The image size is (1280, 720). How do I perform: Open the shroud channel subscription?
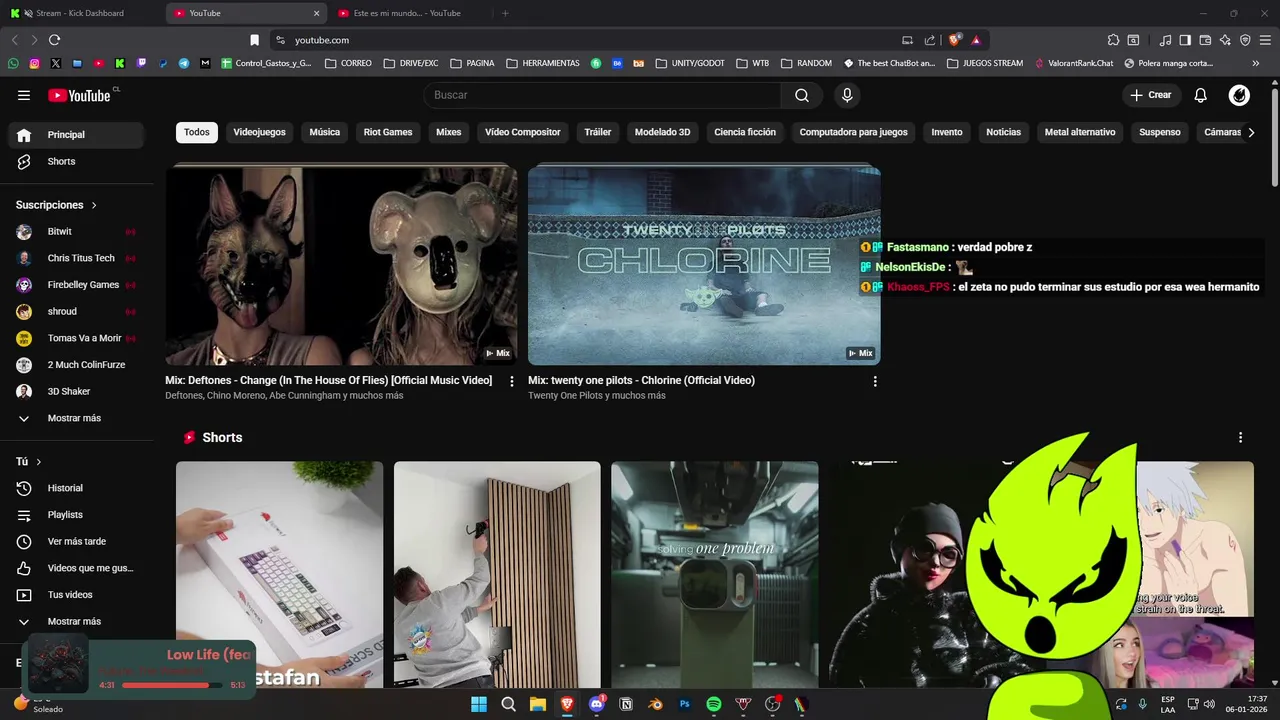pyautogui.click(x=76, y=311)
